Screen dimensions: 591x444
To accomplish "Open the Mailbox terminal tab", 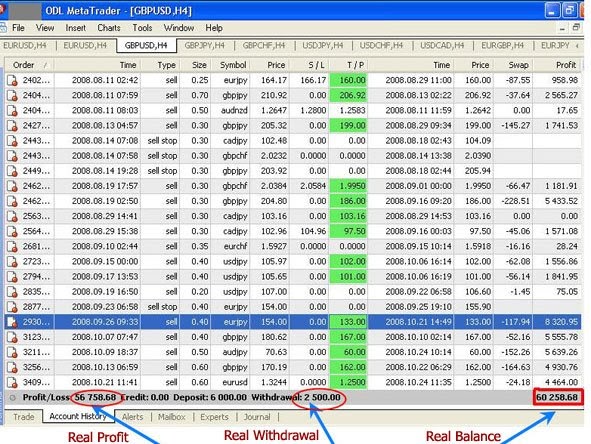I will click(171, 417).
